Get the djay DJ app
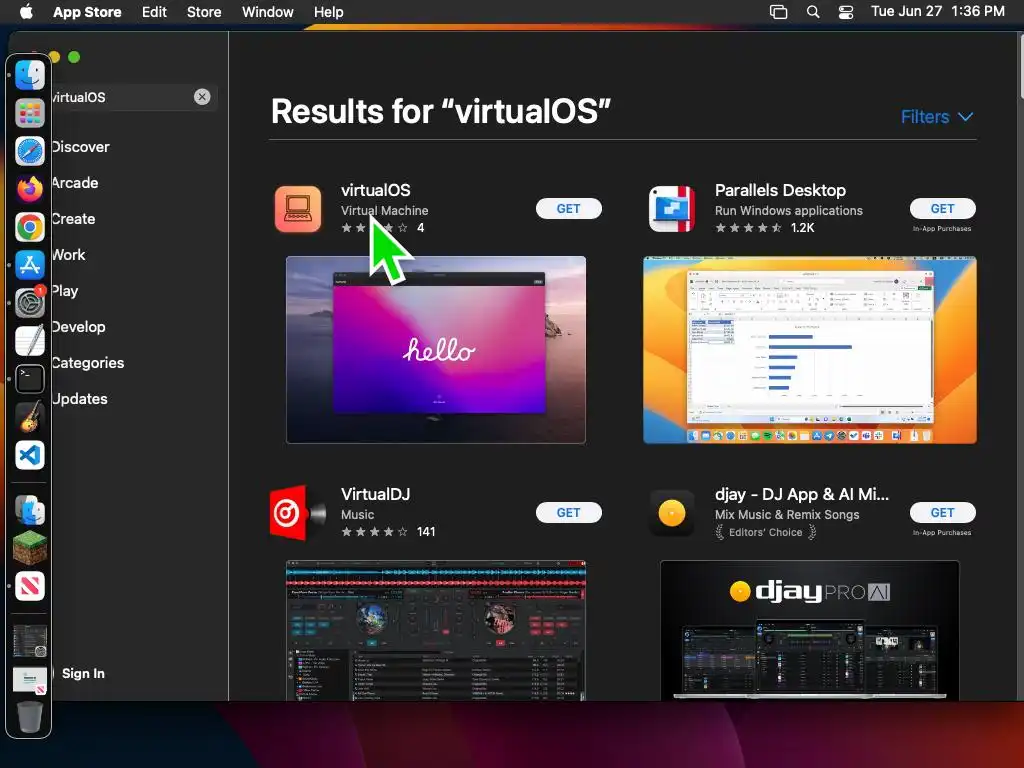The width and height of the screenshot is (1024, 768). [x=942, y=513]
